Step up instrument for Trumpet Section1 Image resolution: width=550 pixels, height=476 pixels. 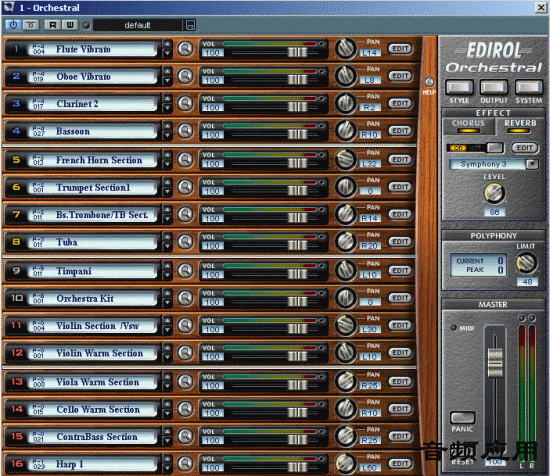pos(167,182)
